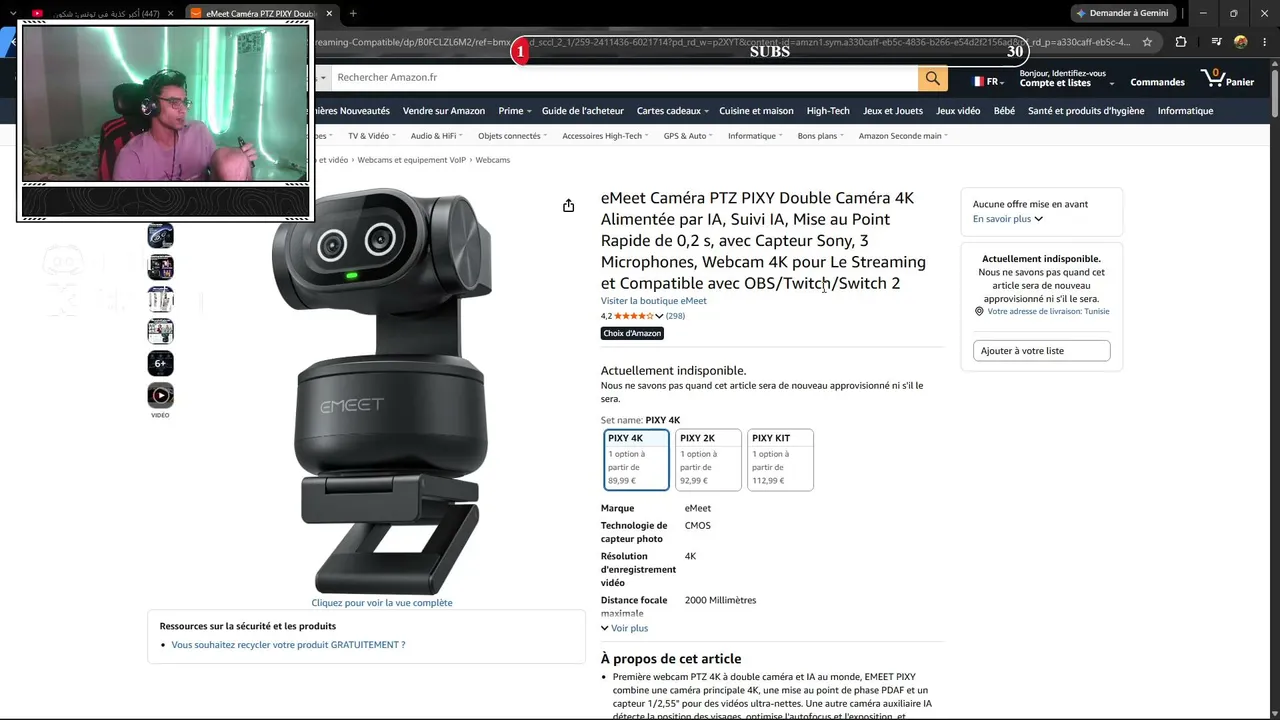Focus the Rechercher Amazon.fr search field
This screenshot has height=720, width=1280.
click(623, 78)
